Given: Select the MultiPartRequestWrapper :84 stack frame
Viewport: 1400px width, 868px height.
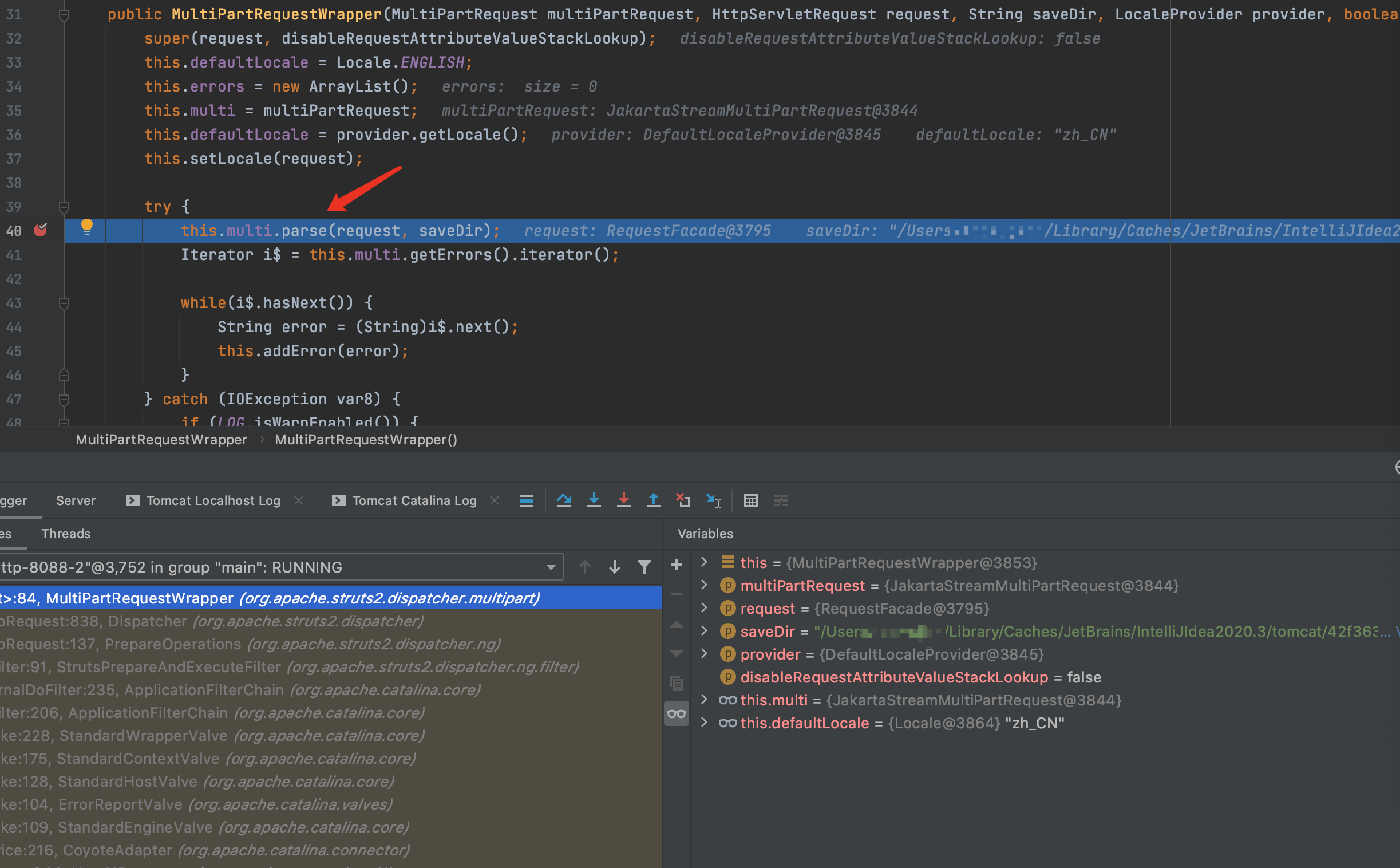Looking at the screenshot, I should pyautogui.click(x=330, y=598).
